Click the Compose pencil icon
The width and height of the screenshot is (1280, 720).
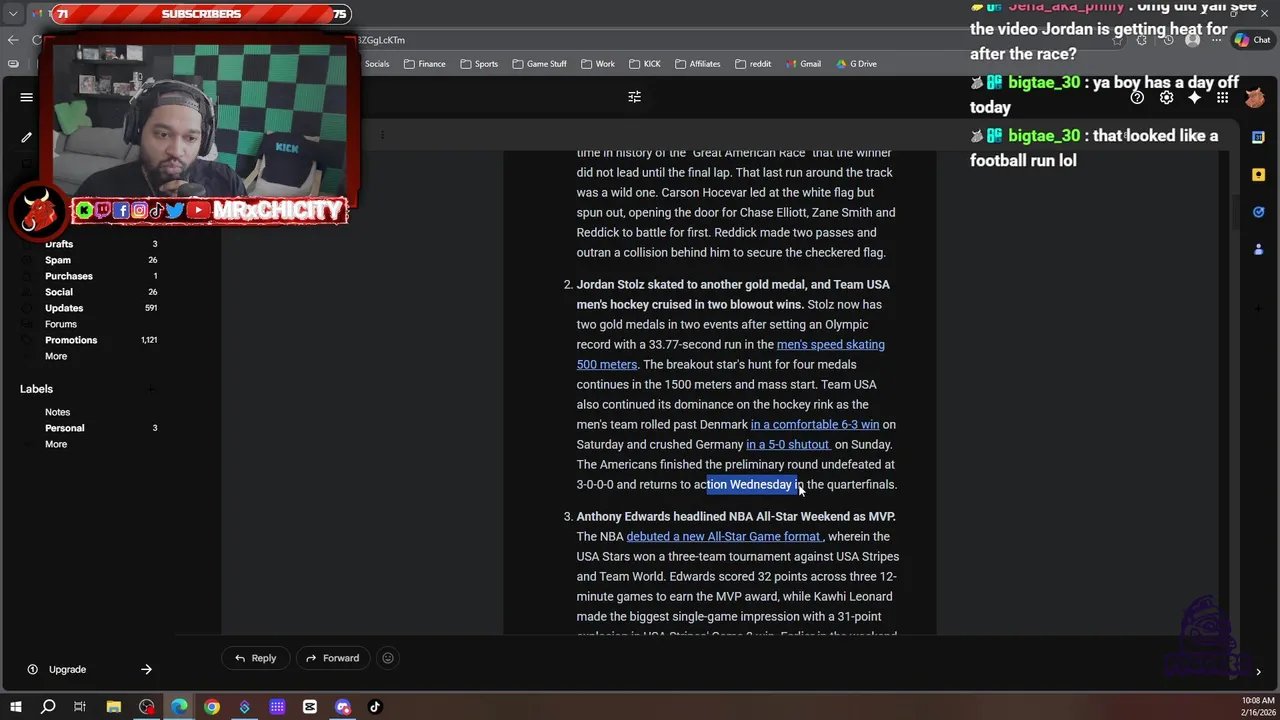[x=27, y=137]
